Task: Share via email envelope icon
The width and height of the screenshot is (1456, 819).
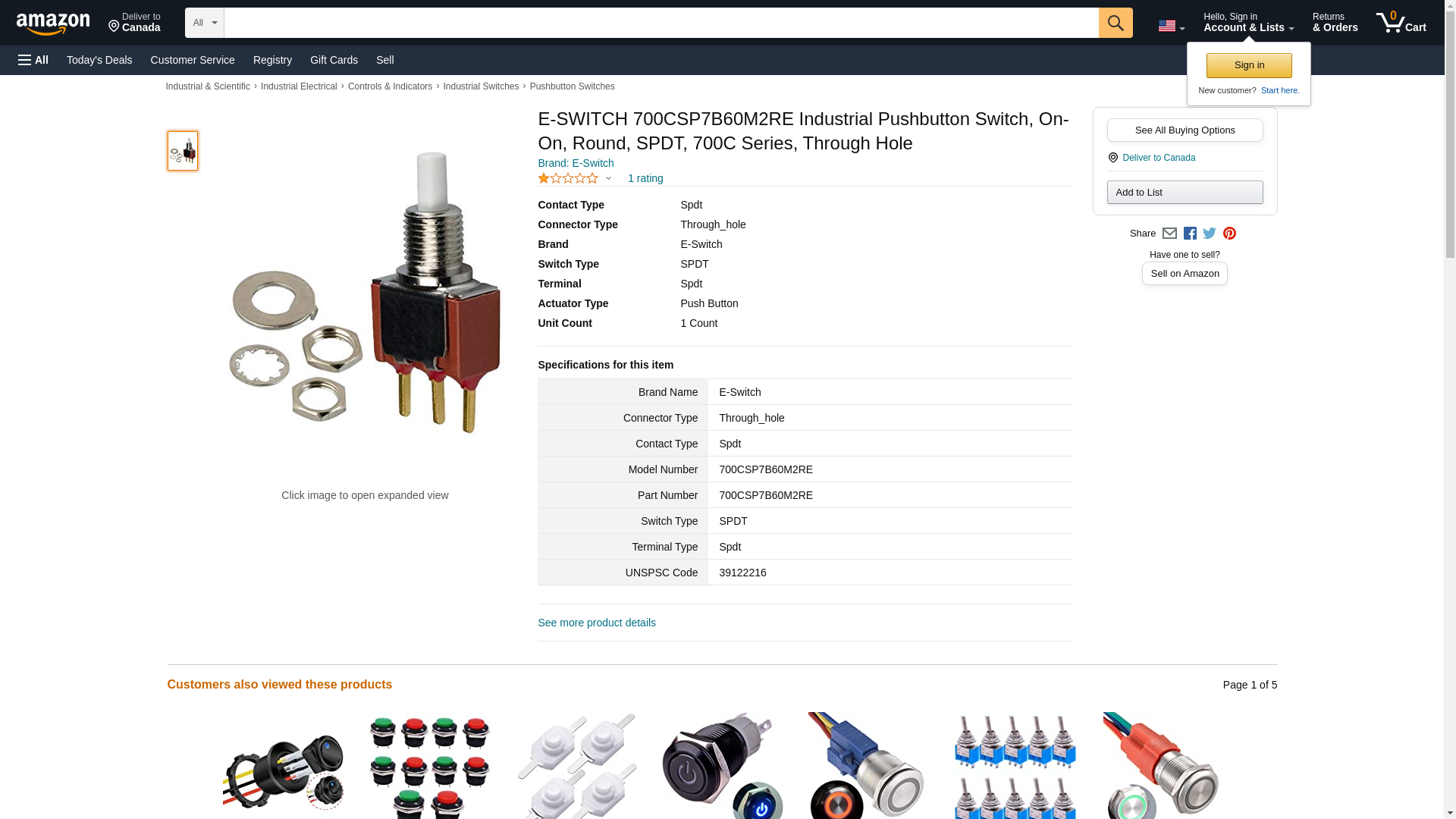Action: tap(1169, 234)
